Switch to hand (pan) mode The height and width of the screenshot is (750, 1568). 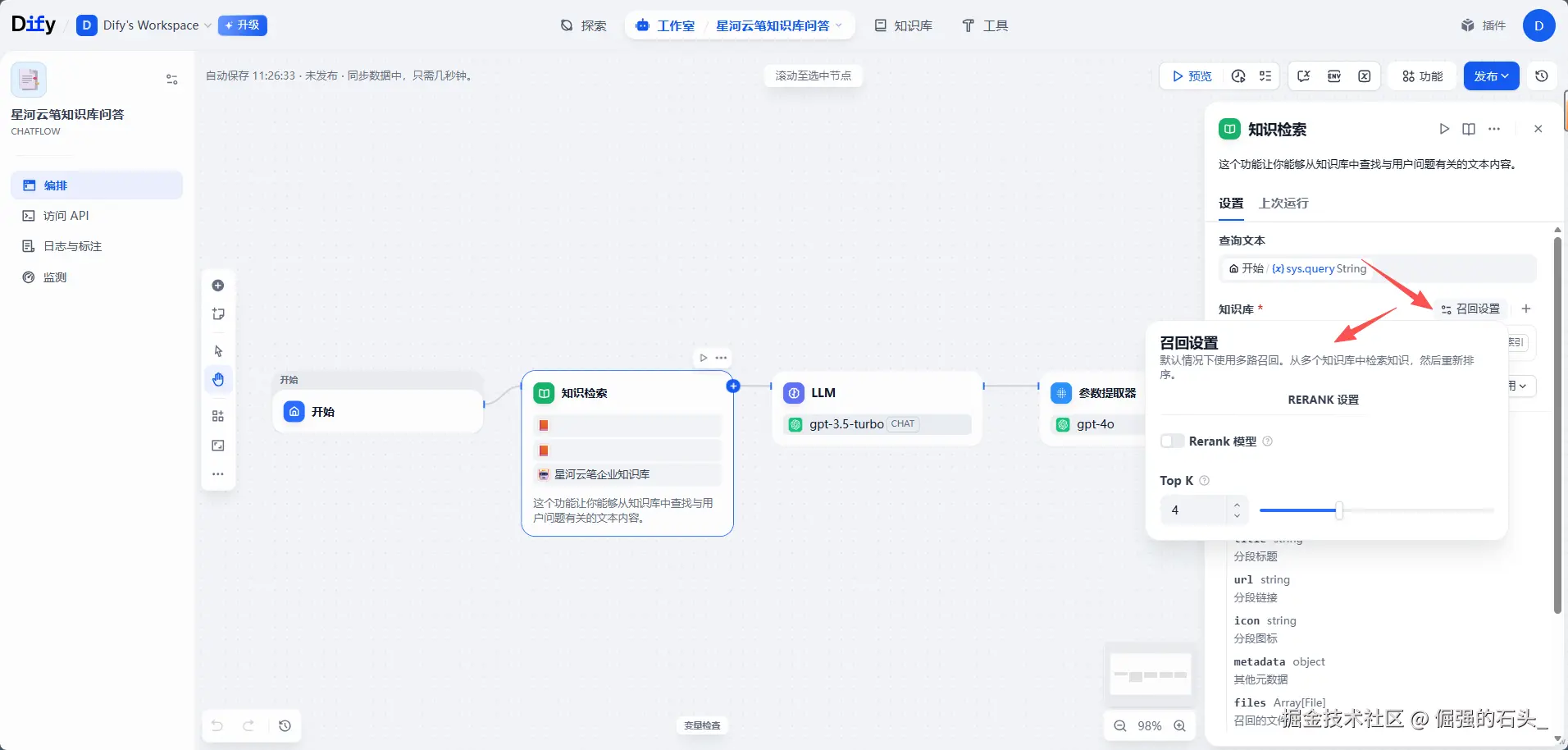coord(218,379)
